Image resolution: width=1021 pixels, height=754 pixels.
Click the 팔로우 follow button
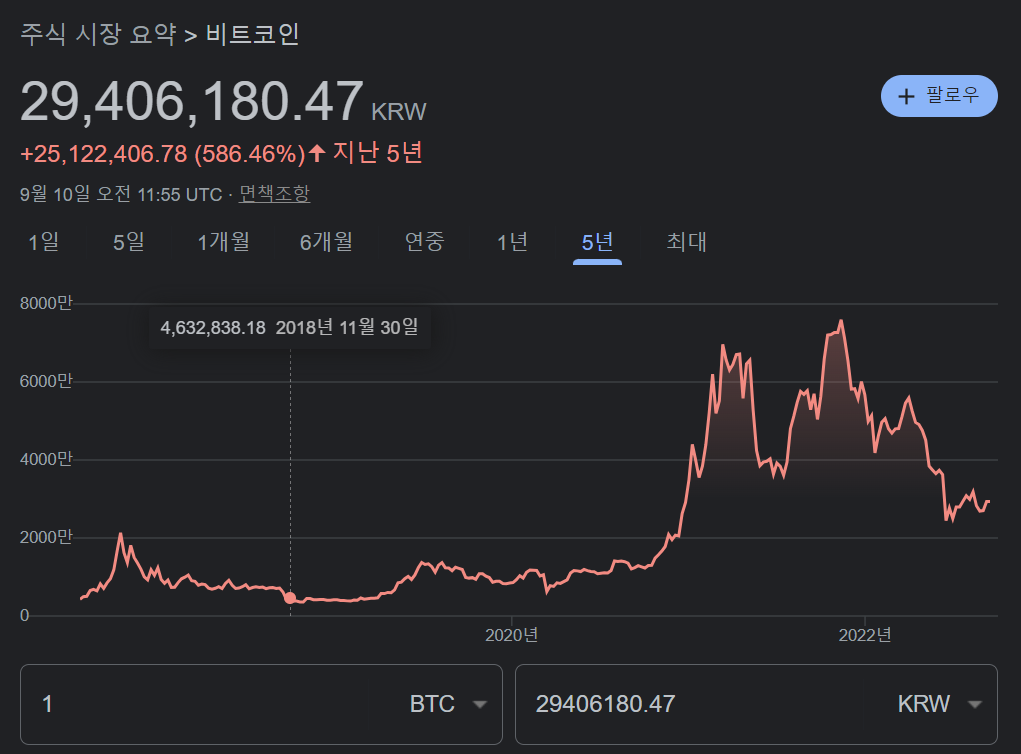pyautogui.click(x=939, y=96)
